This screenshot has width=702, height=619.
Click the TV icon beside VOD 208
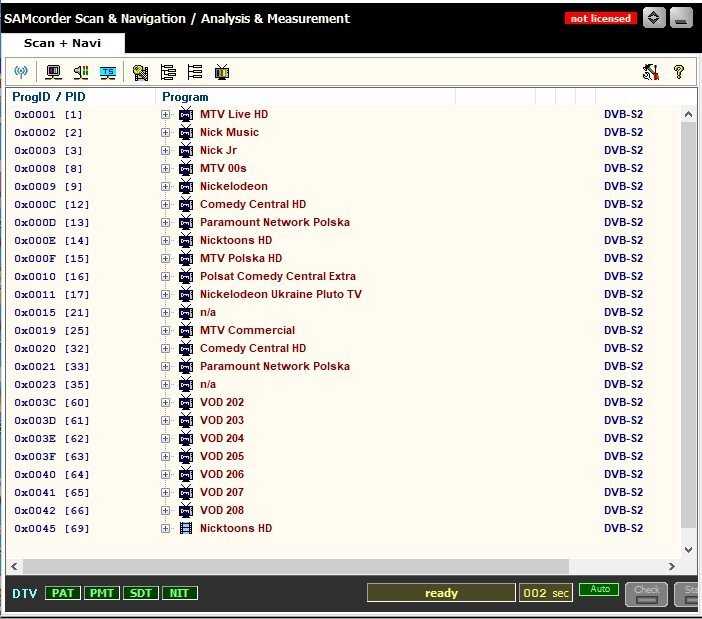(186, 510)
